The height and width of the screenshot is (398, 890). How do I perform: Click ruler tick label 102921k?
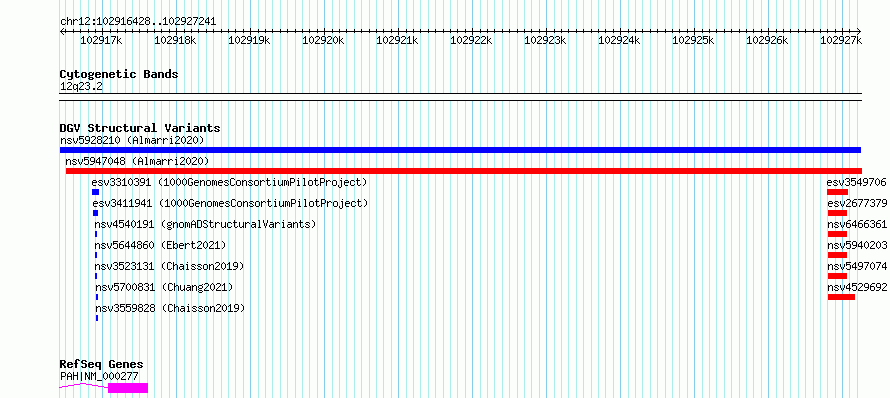pyautogui.click(x=397, y=40)
